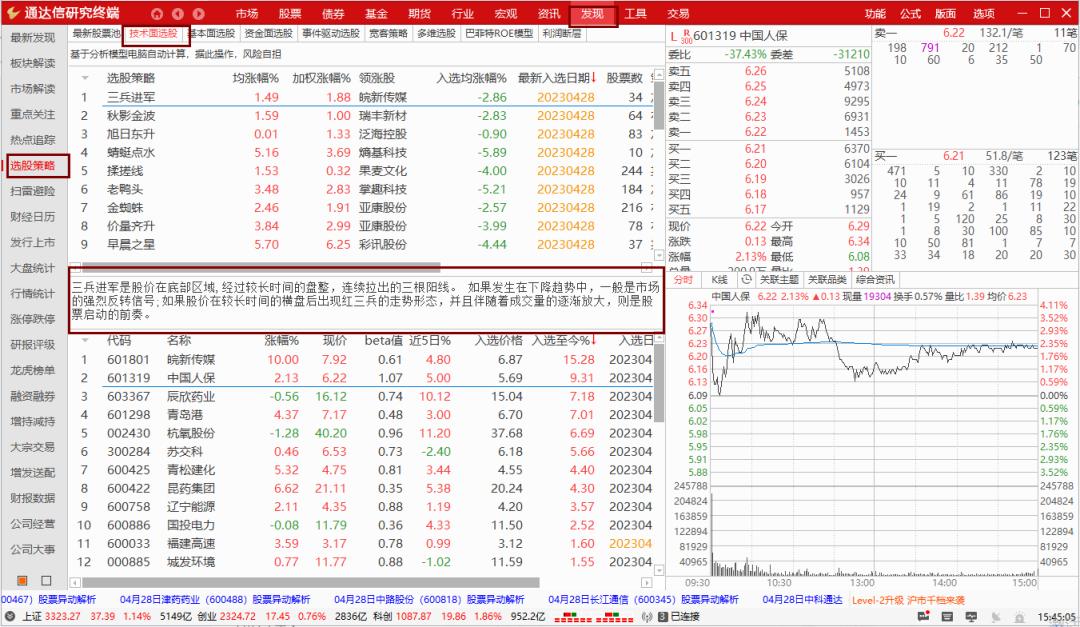Click the alarm bell icon in status bar
Screen dimensions: 1080x627
click(x=1019, y=617)
